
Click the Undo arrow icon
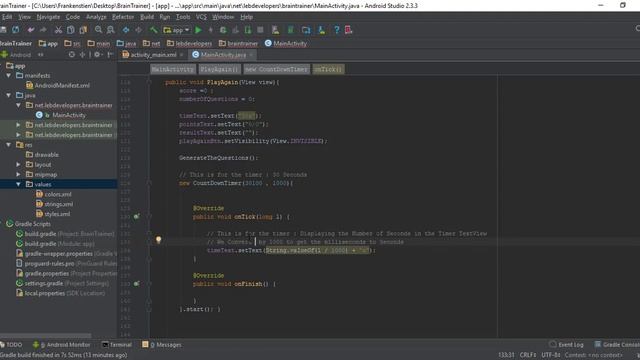coord(31,30)
